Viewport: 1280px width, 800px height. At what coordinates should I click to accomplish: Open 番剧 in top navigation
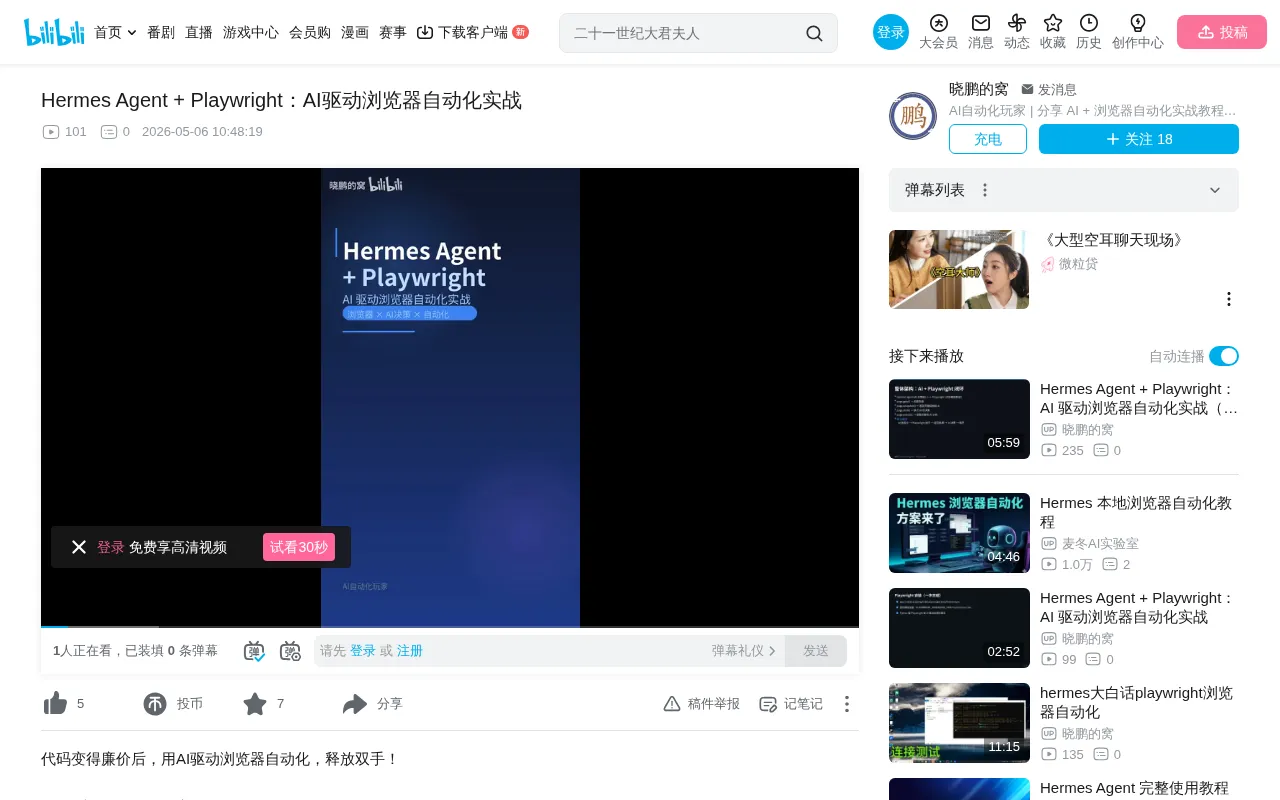161,33
